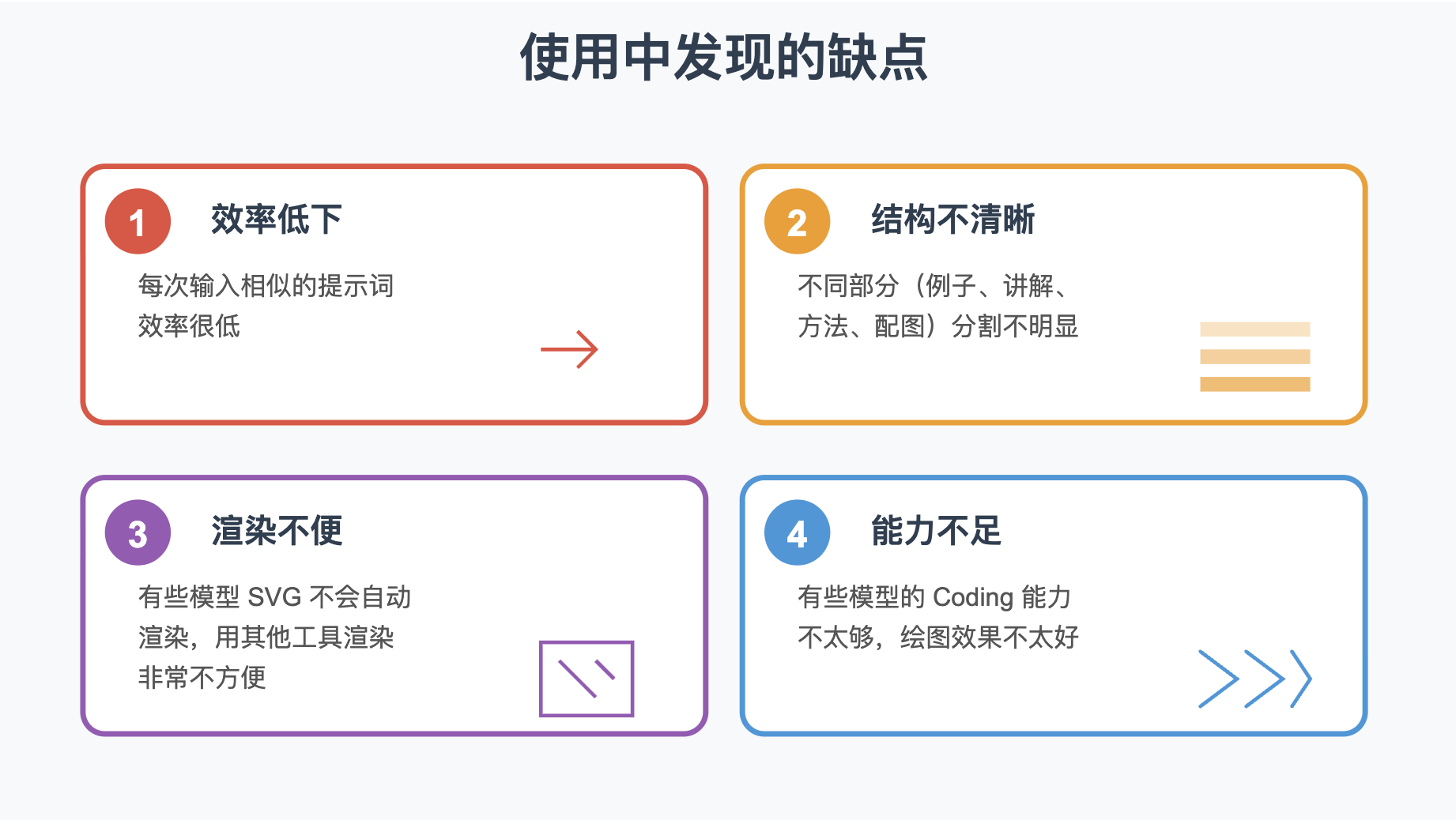Click the text 每次输入相似的提示词
The width and height of the screenshot is (1456, 820).
[x=266, y=285]
